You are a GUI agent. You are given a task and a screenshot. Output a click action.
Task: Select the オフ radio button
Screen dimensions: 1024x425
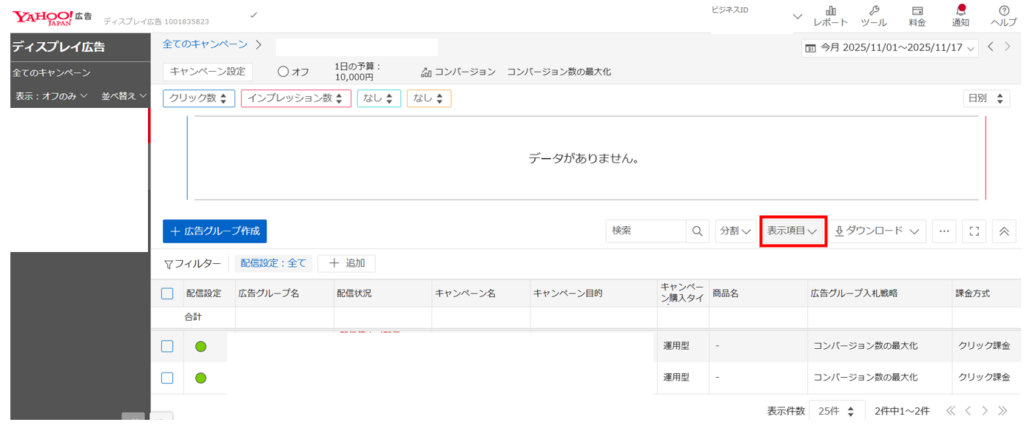point(283,72)
